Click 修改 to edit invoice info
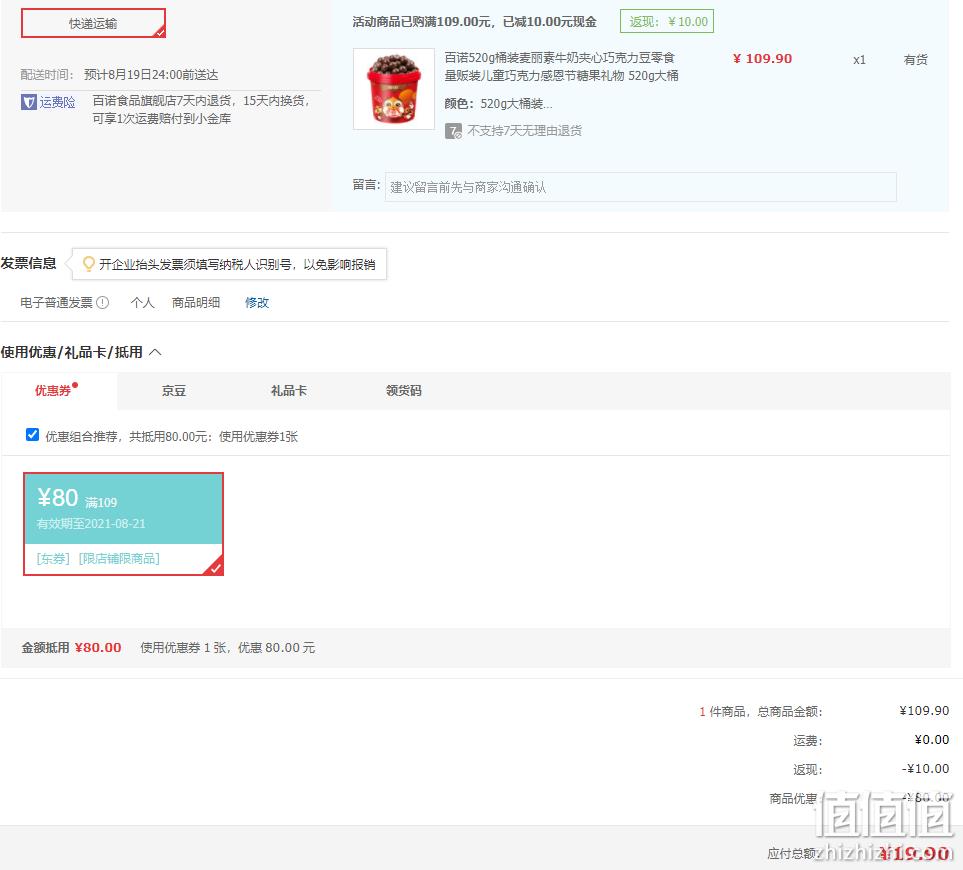Viewport: 963px width, 870px height. pos(257,302)
